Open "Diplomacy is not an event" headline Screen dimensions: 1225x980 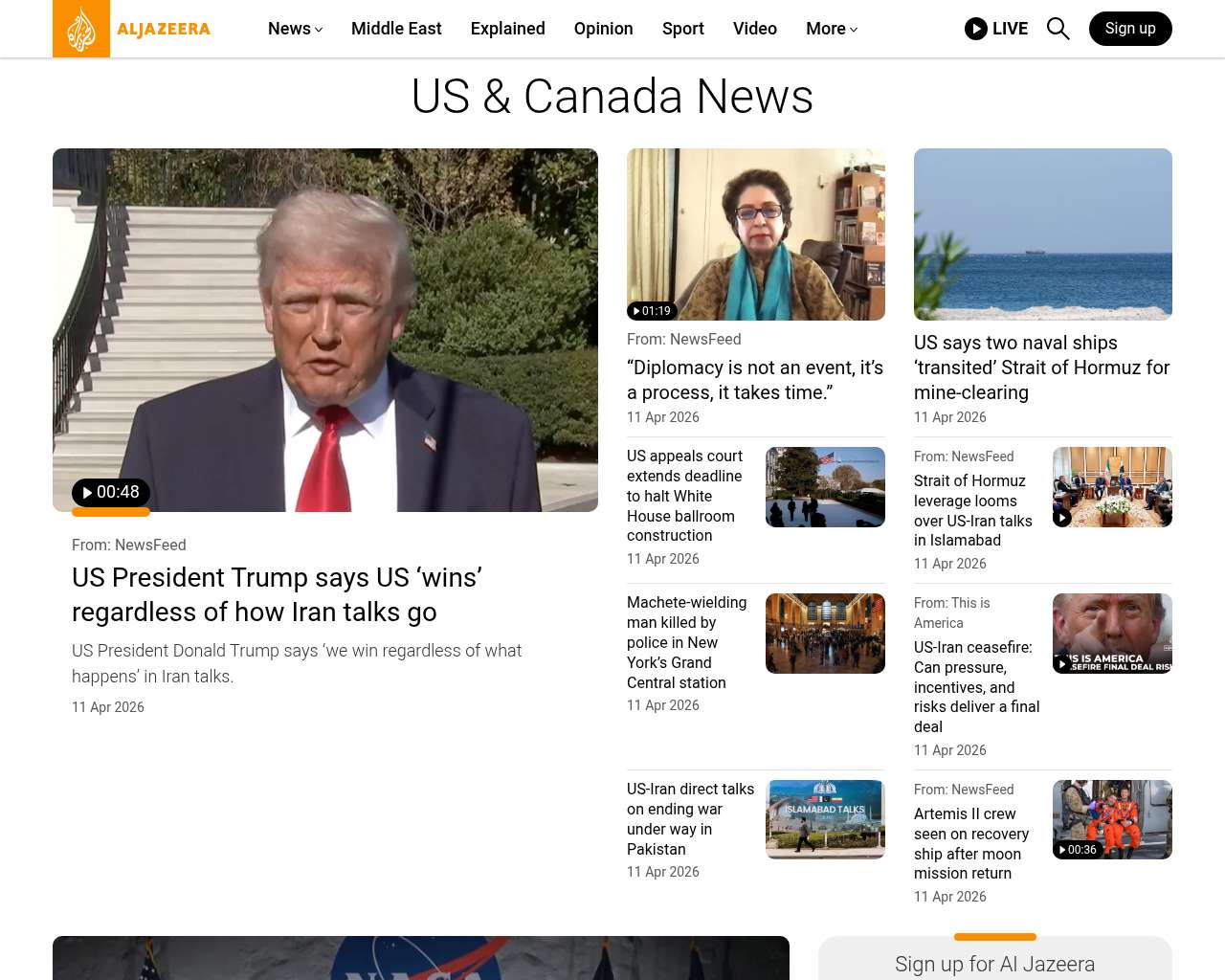755,380
